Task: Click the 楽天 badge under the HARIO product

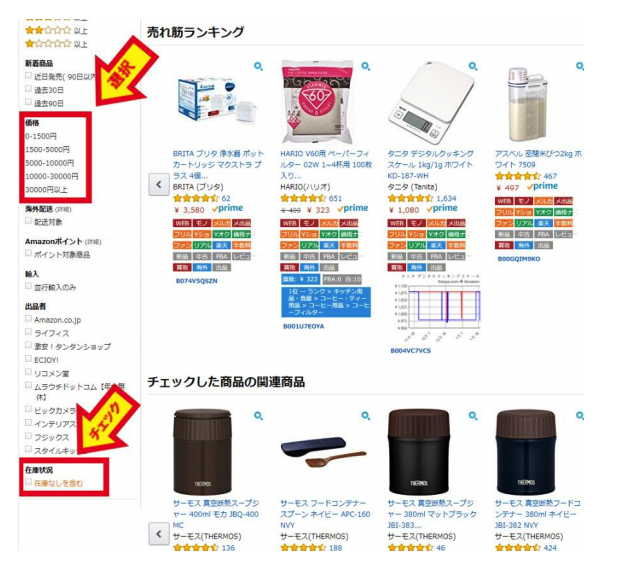Action: [329, 245]
